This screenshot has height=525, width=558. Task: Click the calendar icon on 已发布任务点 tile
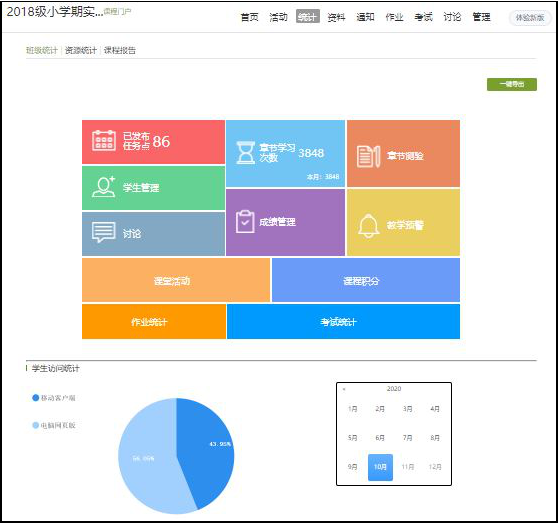coord(104,140)
